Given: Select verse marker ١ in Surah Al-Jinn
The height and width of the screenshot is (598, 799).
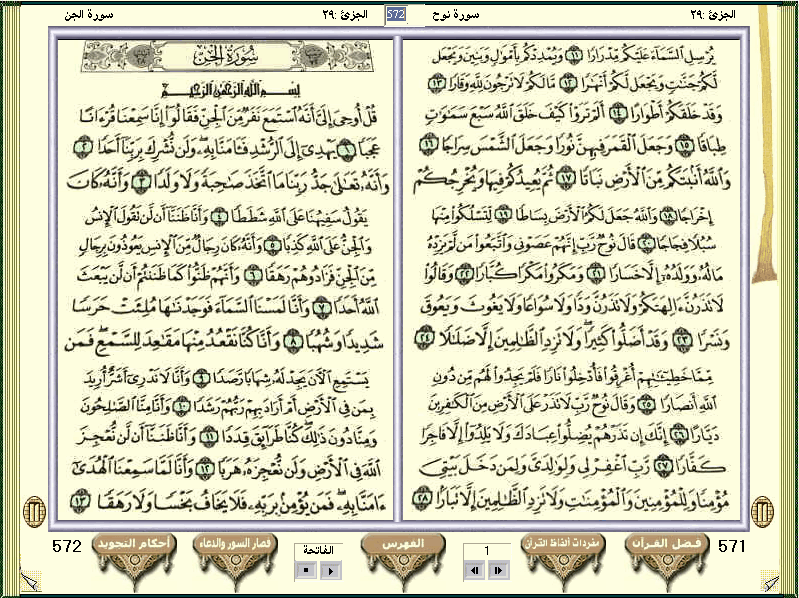Looking at the screenshot, I should pos(348,148).
